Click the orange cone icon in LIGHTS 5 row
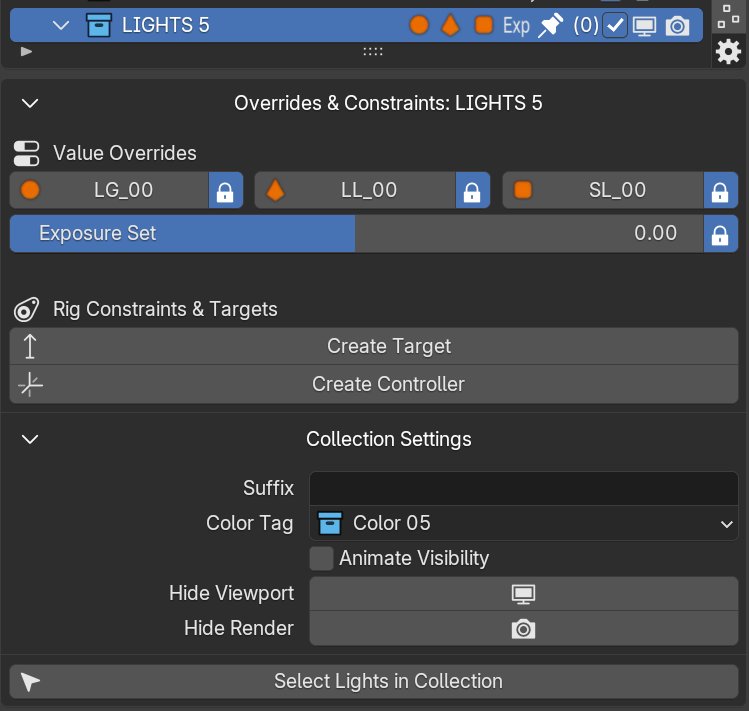This screenshot has height=711, width=749. click(450, 25)
